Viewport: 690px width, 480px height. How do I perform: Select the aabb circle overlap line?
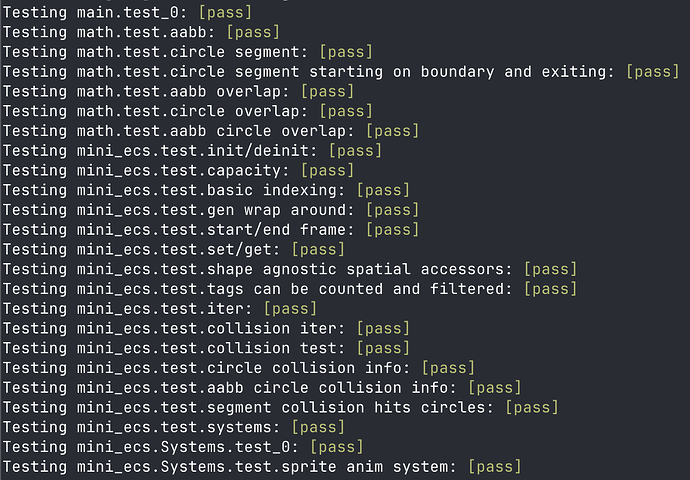211,131
